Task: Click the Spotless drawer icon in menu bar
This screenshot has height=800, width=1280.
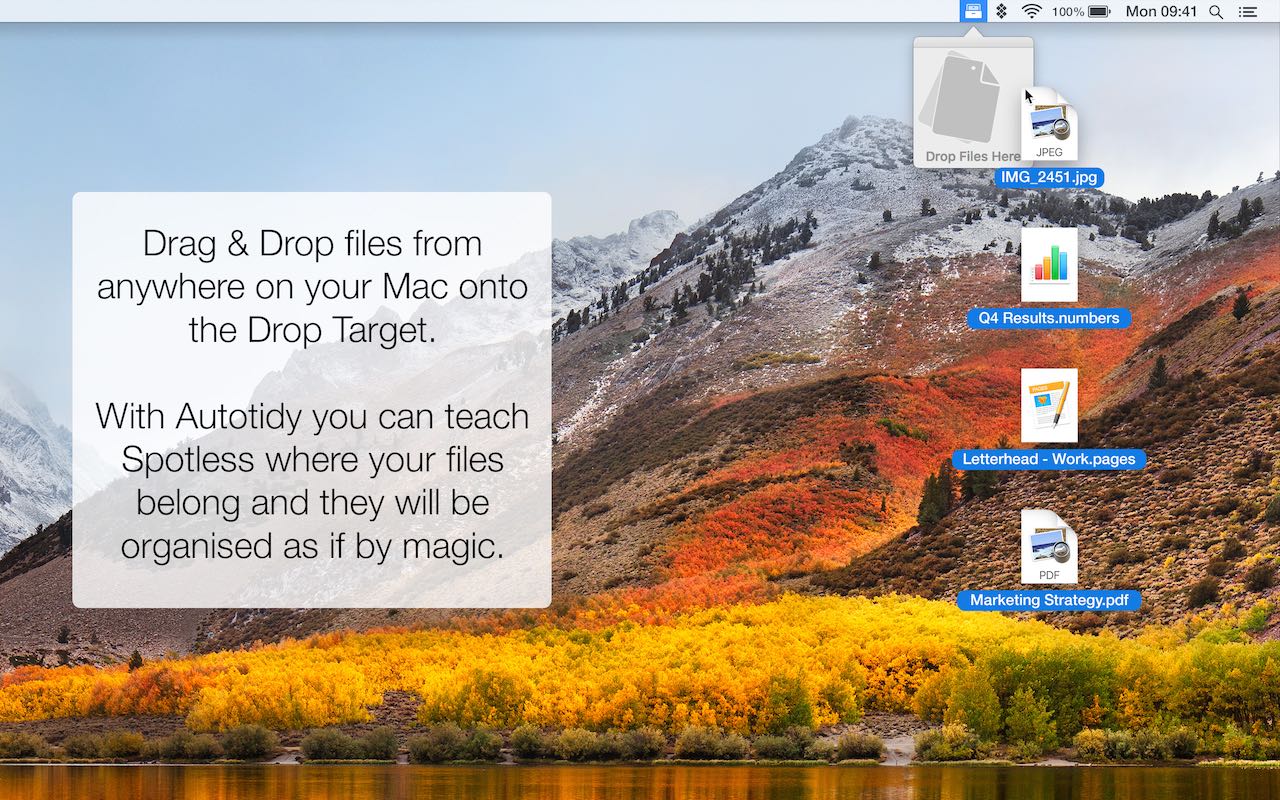Action: pos(972,11)
